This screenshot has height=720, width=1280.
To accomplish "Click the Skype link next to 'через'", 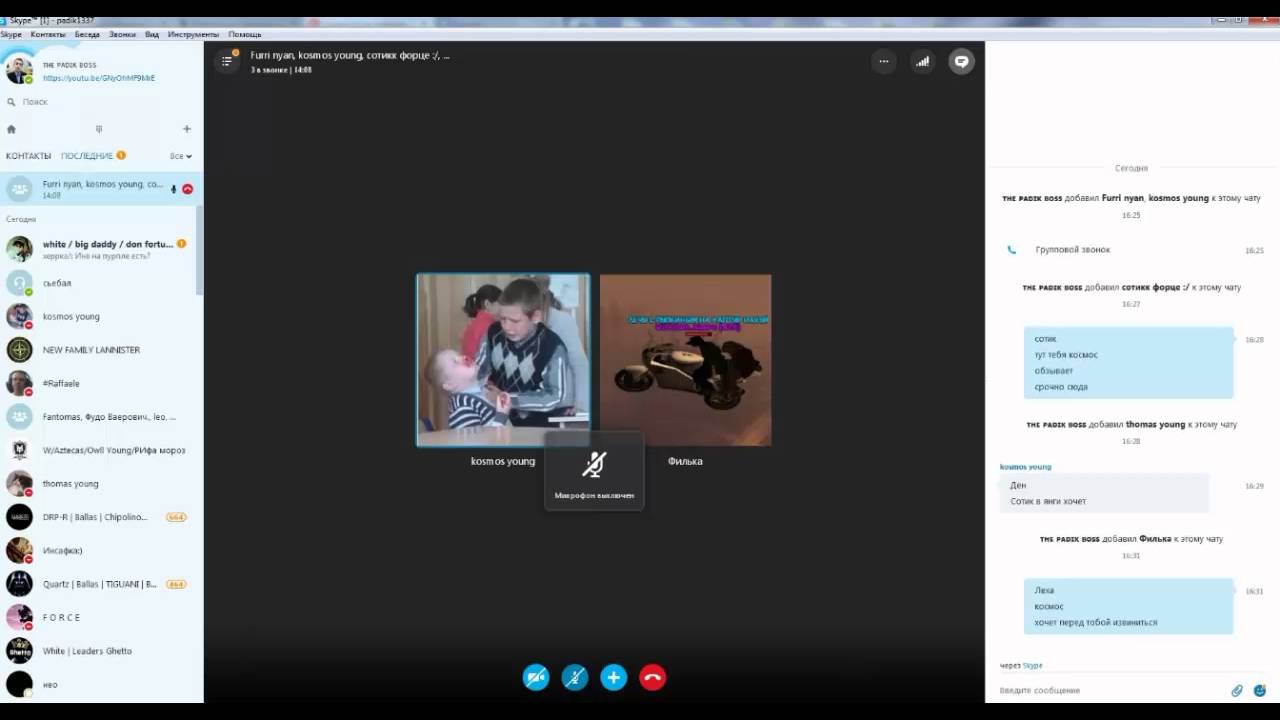I will tap(1033, 665).
